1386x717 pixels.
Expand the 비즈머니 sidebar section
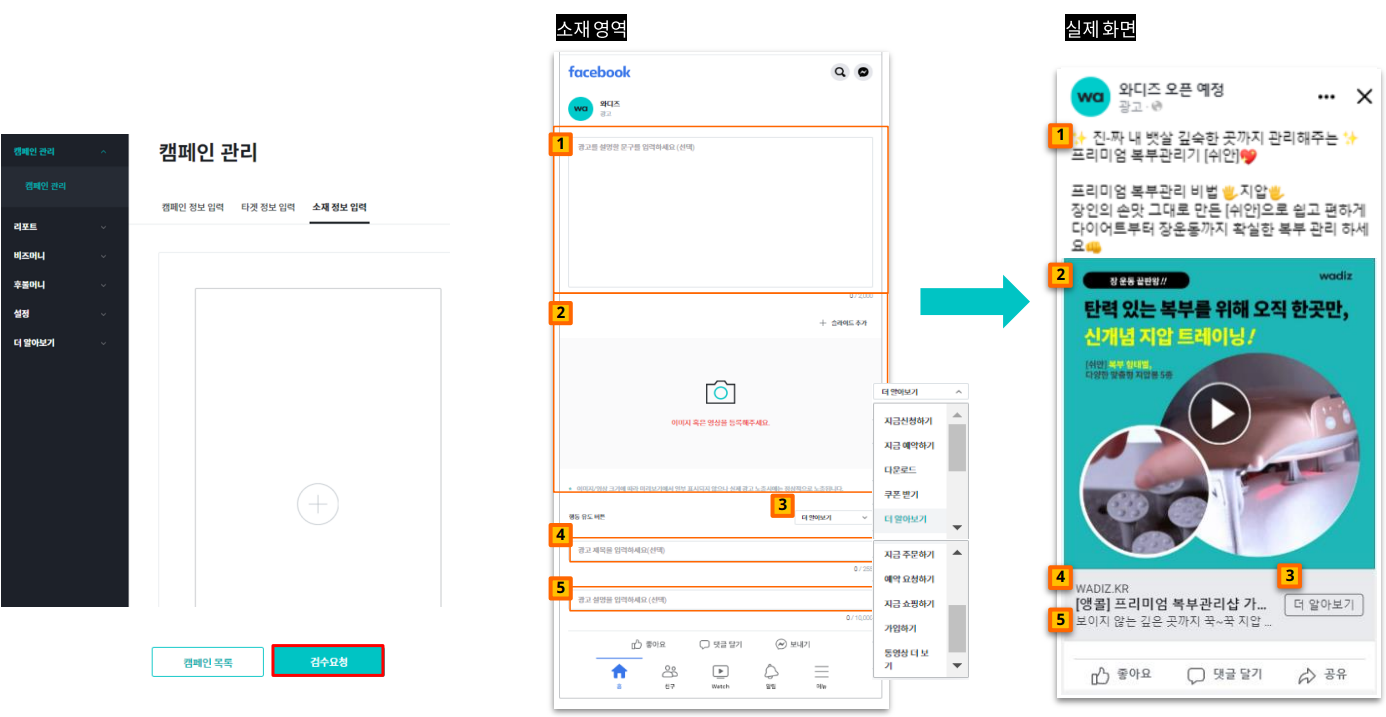click(x=64, y=256)
